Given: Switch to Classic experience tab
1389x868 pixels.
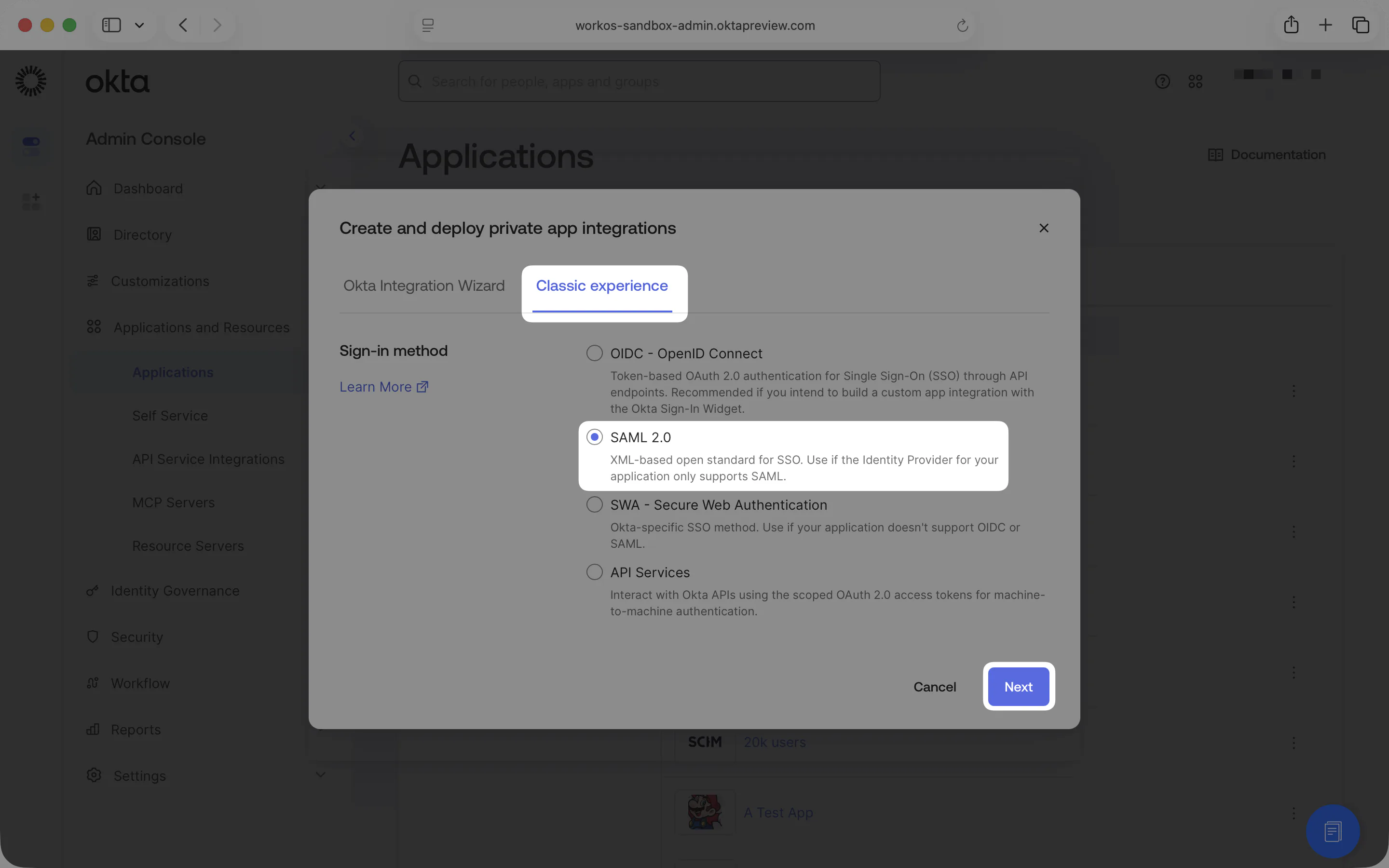Looking at the screenshot, I should 601,286.
